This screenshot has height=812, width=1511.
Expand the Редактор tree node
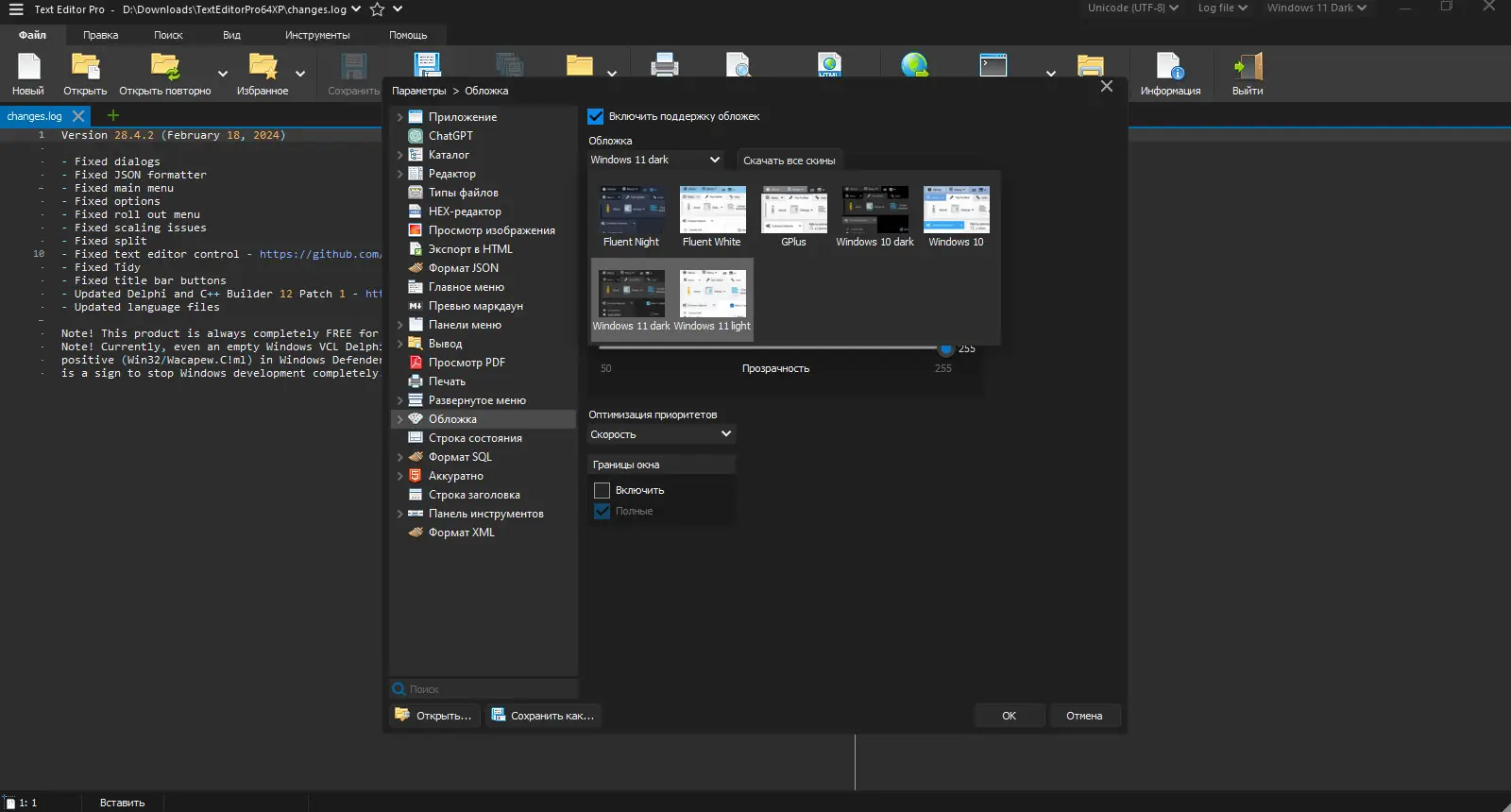click(x=399, y=174)
